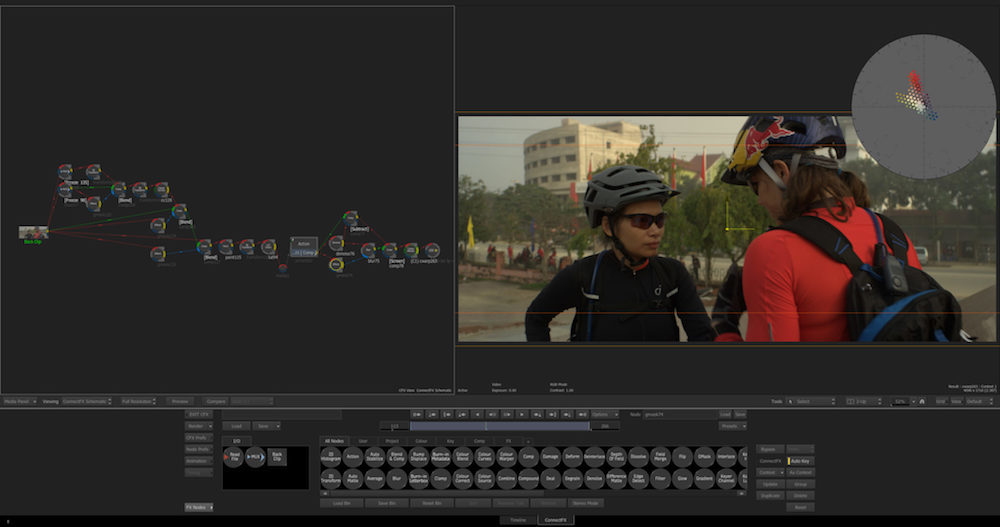Pick the Colour Blend node

(462, 456)
